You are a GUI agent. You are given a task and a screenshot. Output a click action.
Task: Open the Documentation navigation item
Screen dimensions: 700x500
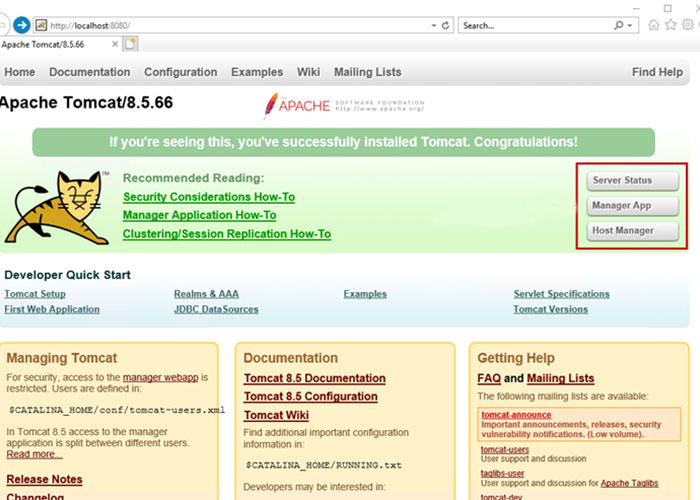coord(90,72)
